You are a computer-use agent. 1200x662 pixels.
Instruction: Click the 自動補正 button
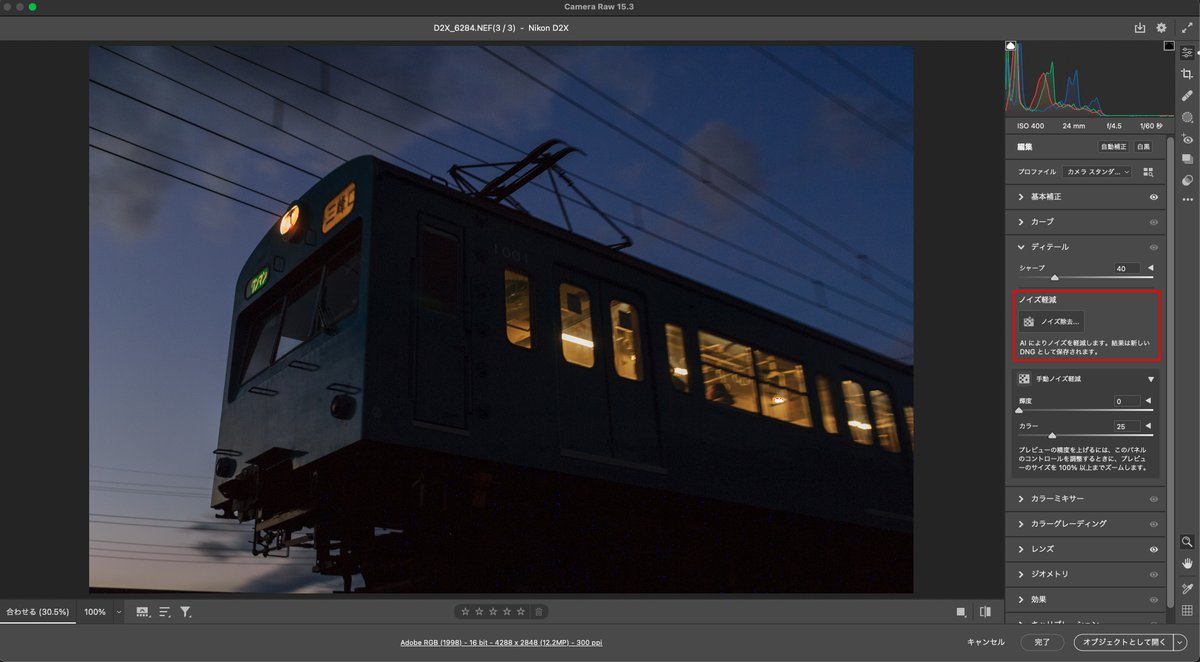tap(1113, 147)
